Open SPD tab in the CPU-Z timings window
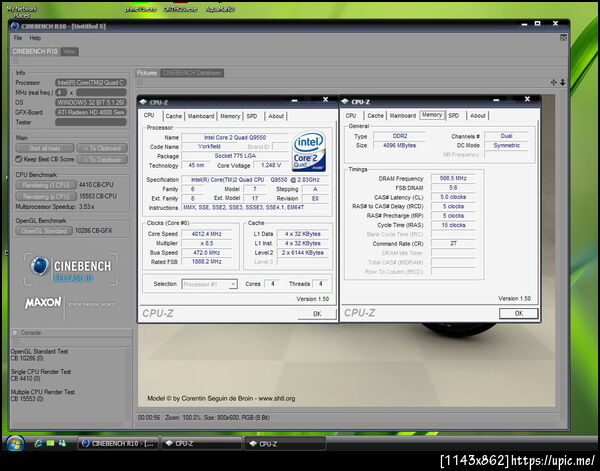 coord(453,116)
